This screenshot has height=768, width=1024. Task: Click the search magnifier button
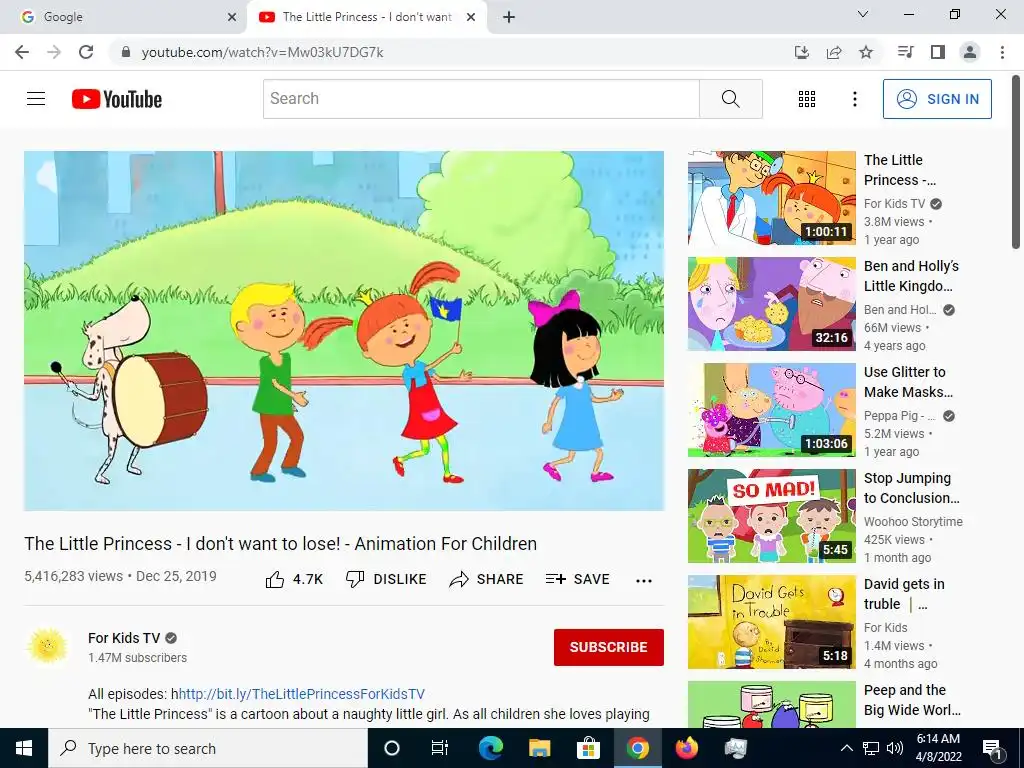click(731, 99)
